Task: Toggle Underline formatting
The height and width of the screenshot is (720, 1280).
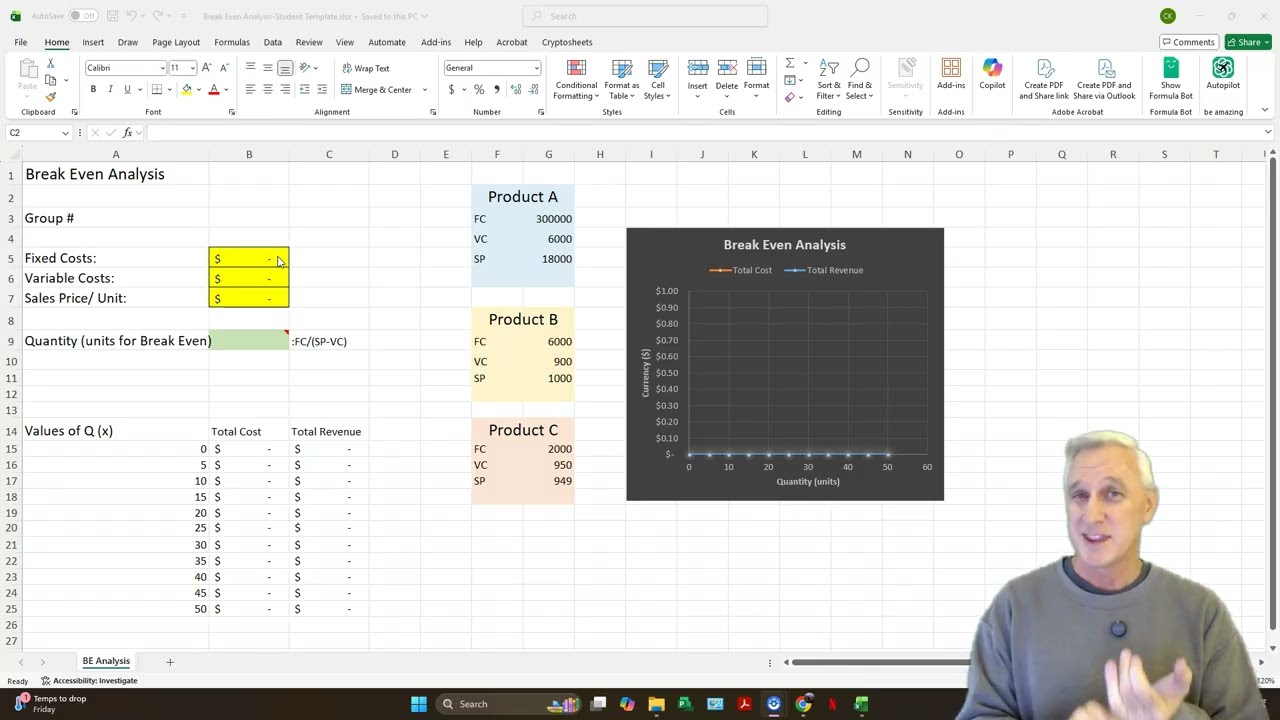Action: (x=127, y=89)
